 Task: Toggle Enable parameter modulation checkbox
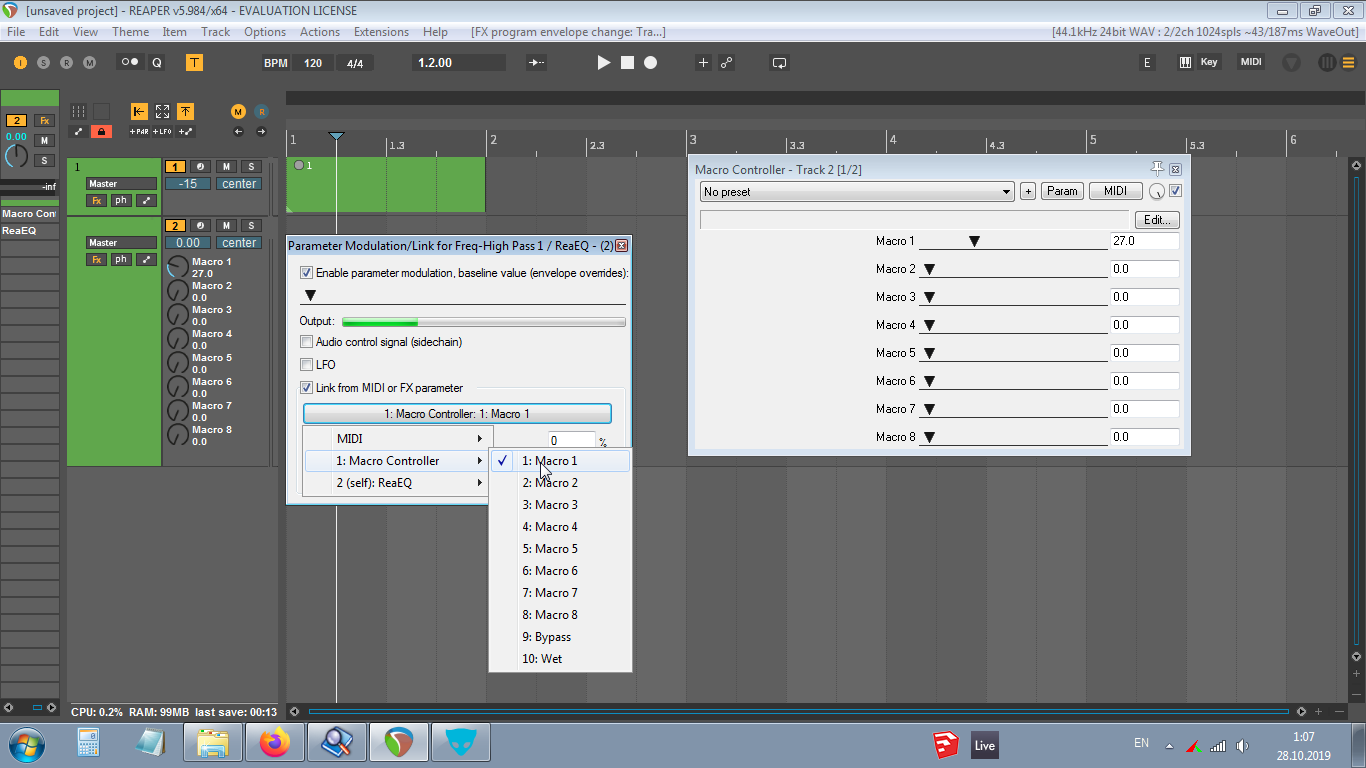click(306, 273)
